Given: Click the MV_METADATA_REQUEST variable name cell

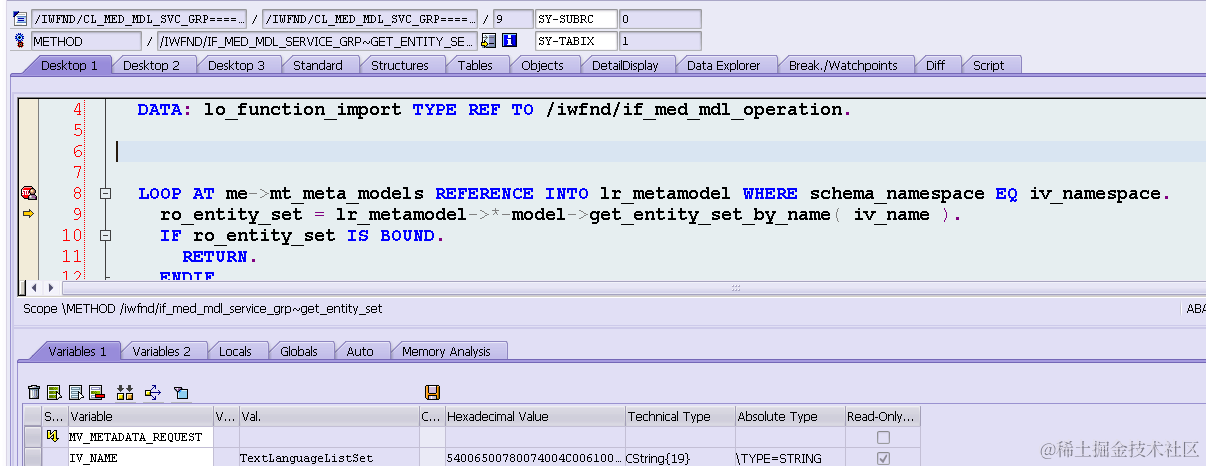Looking at the screenshot, I should [x=139, y=437].
